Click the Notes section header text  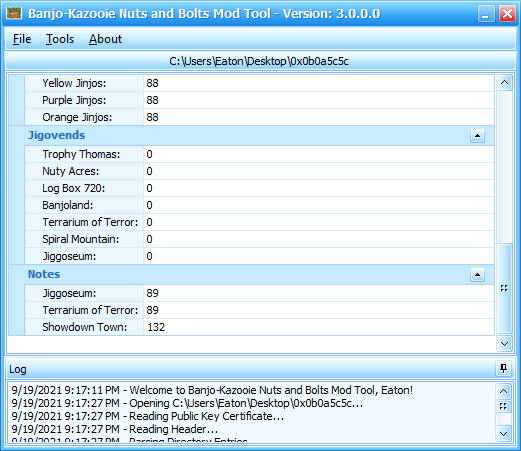(x=44, y=274)
